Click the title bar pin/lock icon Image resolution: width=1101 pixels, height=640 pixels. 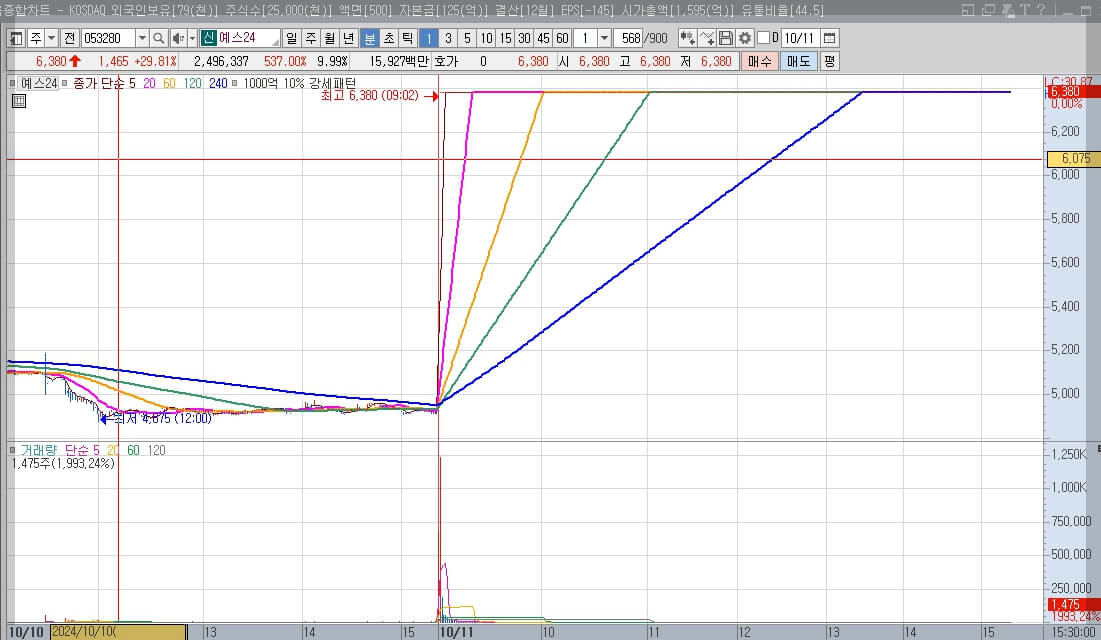(1008, 10)
